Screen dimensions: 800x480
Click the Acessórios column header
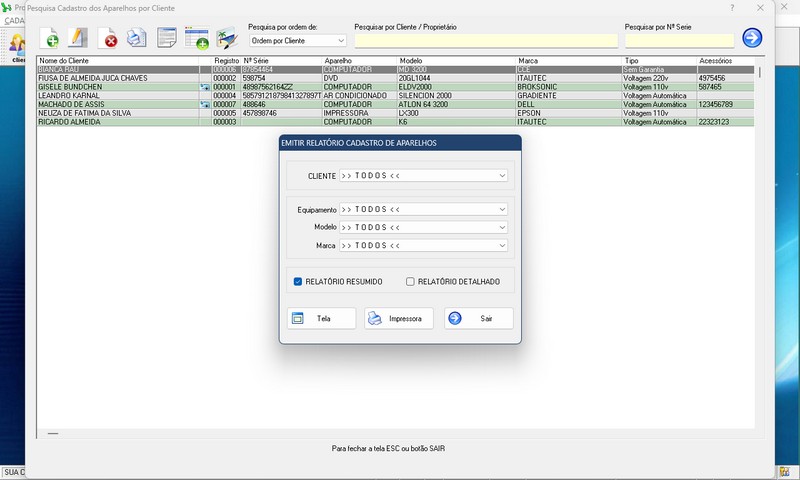click(x=726, y=61)
